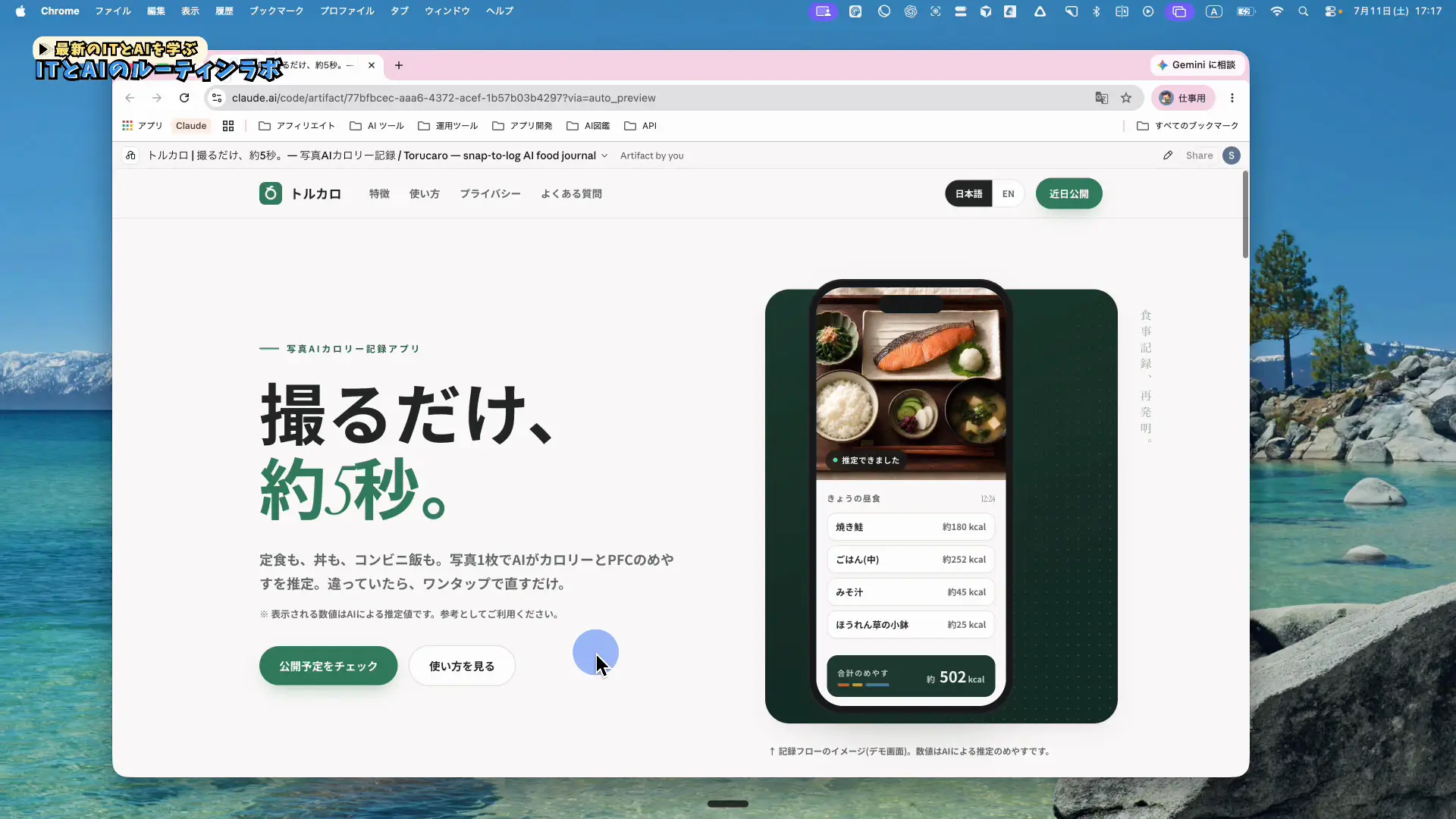Open the API bookmark folder
The height and width of the screenshot is (819, 1456).
[641, 126]
